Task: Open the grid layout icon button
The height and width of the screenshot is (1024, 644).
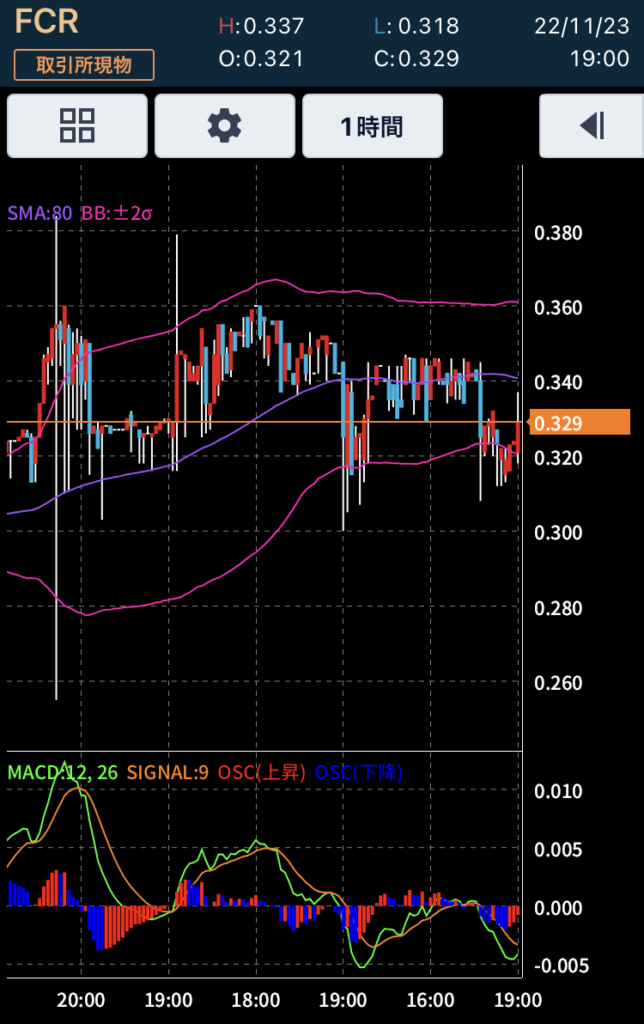Action: click(77, 126)
